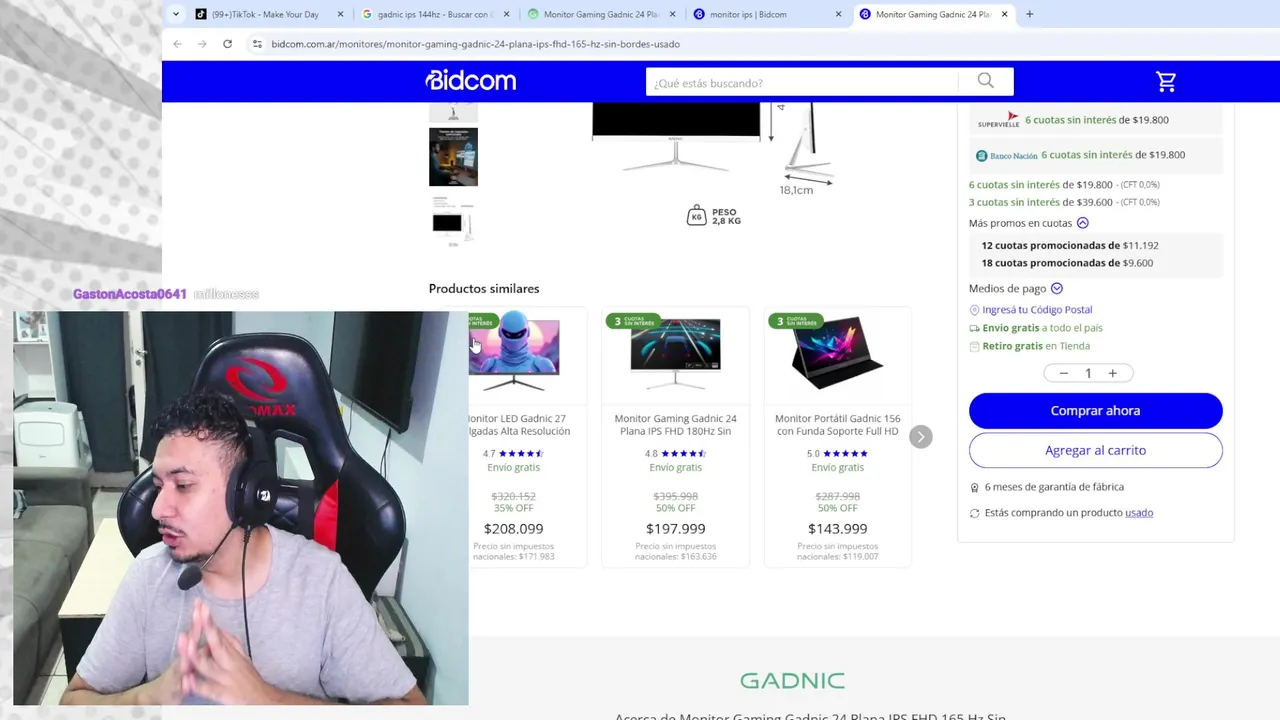The height and width of the screenshot is (720, 1280).
Task: Select the black monitor dimensions thumbnail
Action: pos(453,221)
